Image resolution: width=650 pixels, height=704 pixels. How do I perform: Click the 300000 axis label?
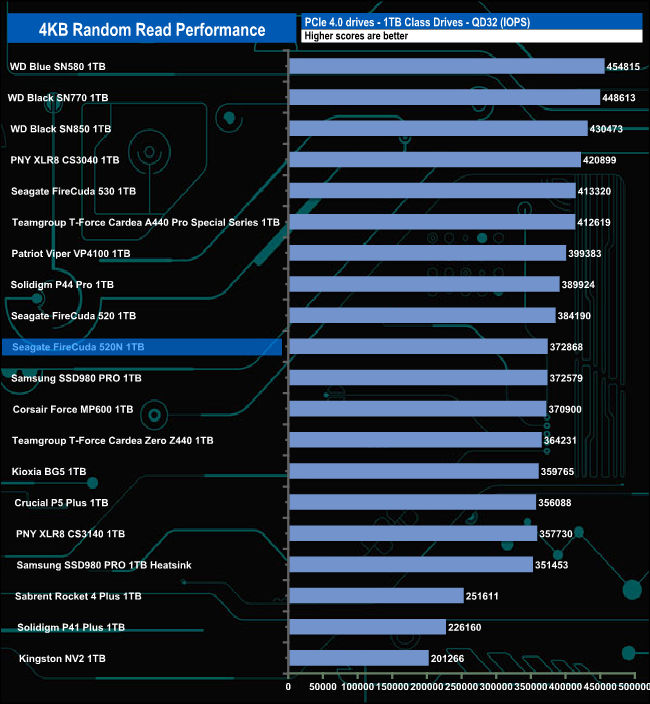point(496,686)
